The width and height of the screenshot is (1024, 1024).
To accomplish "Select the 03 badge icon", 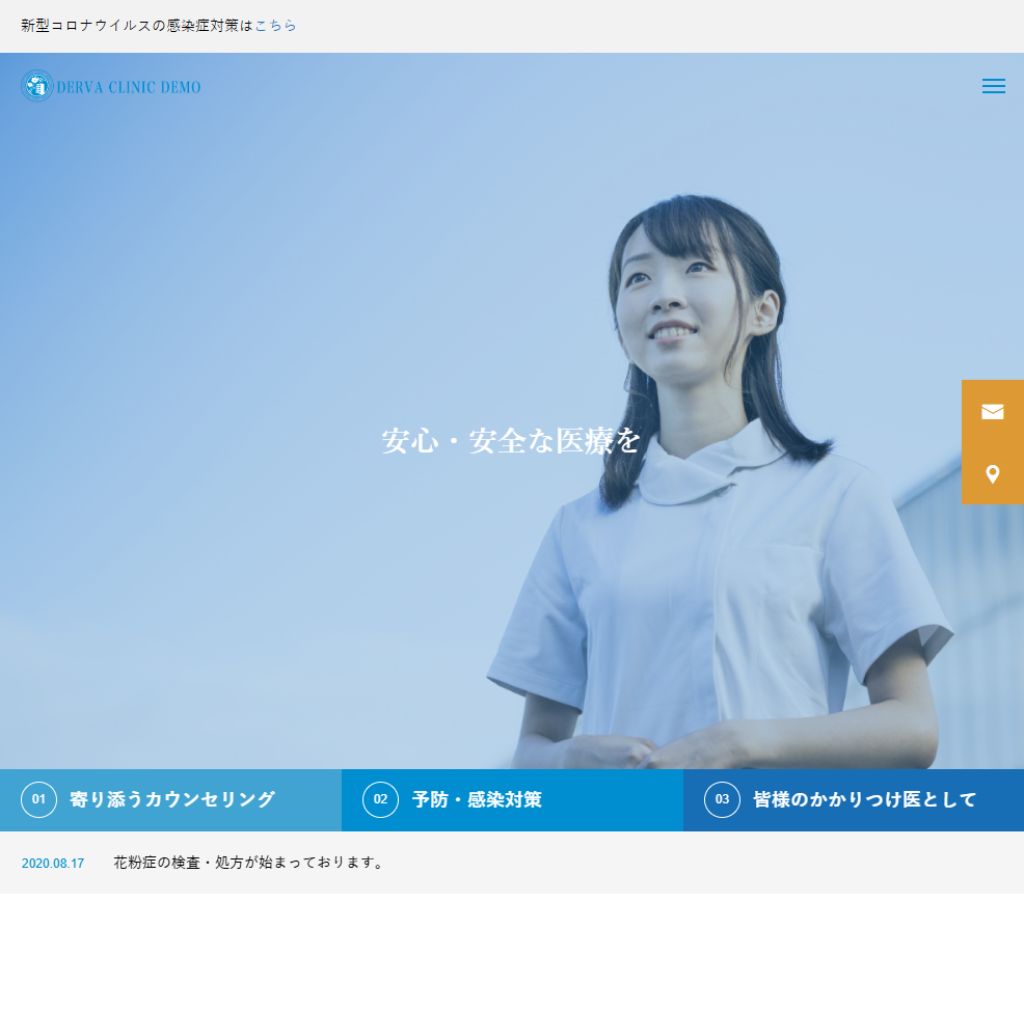I will tap(721, 799).
